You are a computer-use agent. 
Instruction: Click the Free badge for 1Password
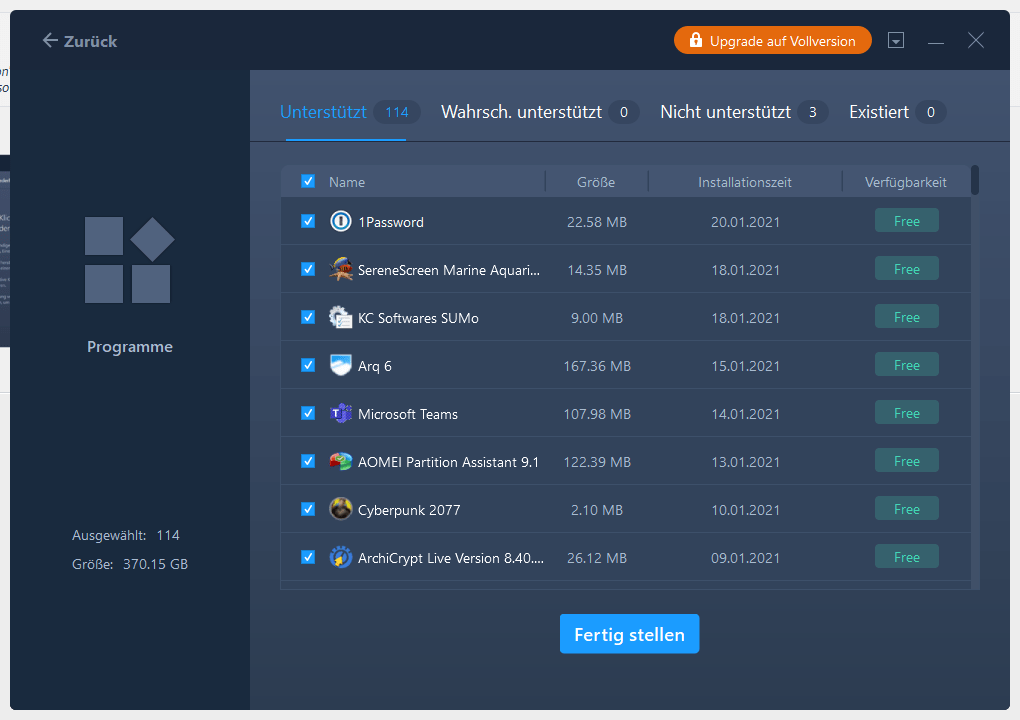(906, 221)
